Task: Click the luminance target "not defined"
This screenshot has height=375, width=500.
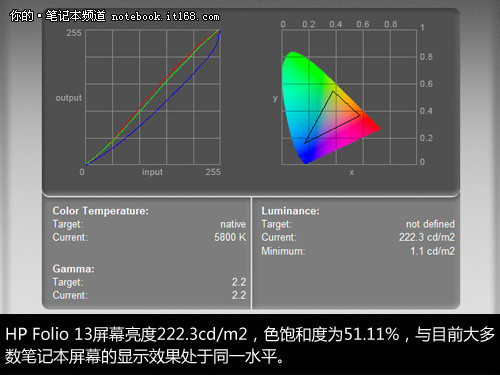Action: 430,224
